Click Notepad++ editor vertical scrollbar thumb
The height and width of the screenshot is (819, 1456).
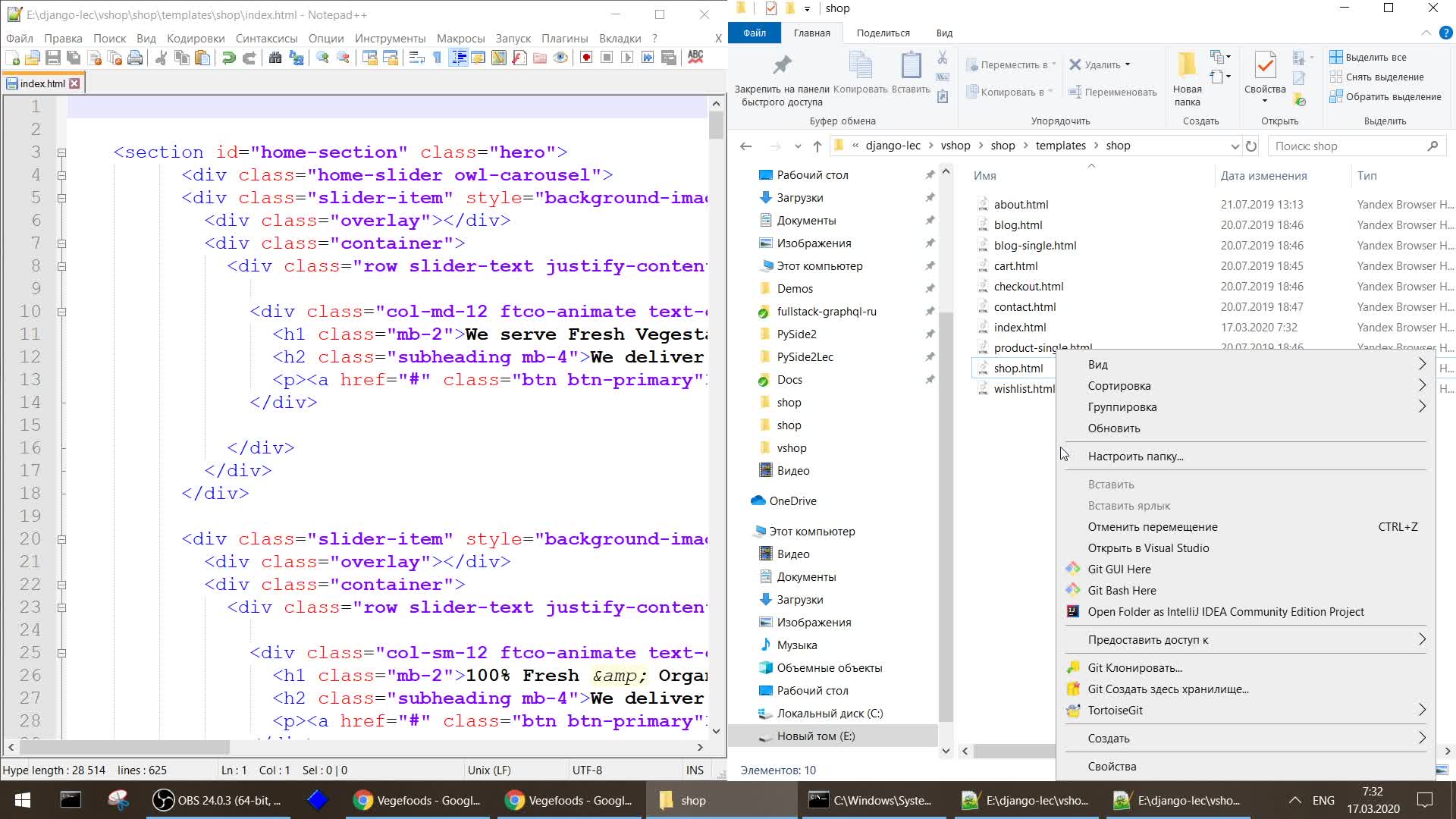[716, 125]
